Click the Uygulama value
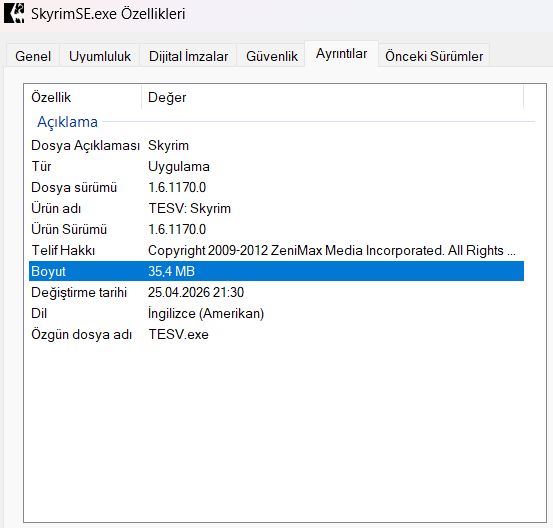 (178, 166)
